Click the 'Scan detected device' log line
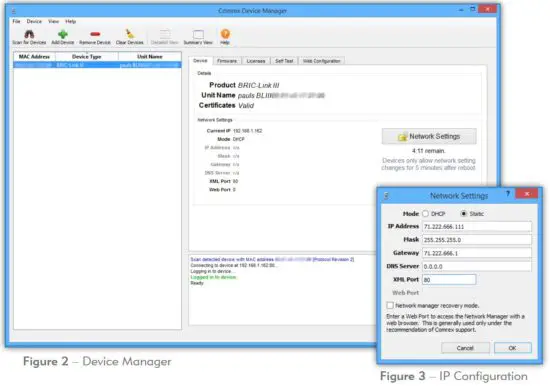 click(272, 259)
